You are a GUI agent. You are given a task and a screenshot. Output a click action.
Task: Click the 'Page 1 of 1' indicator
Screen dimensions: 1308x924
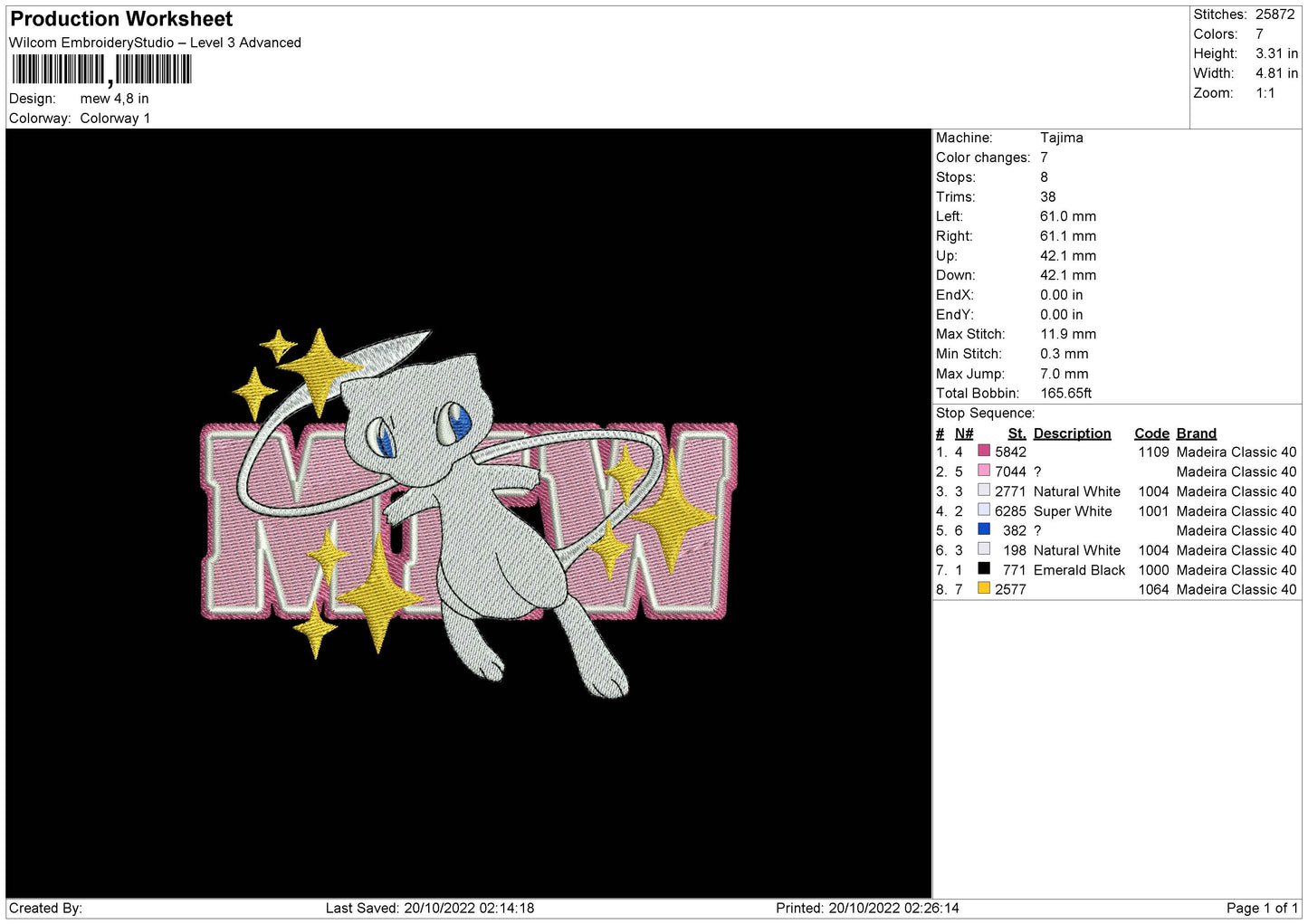(1262, 909)
